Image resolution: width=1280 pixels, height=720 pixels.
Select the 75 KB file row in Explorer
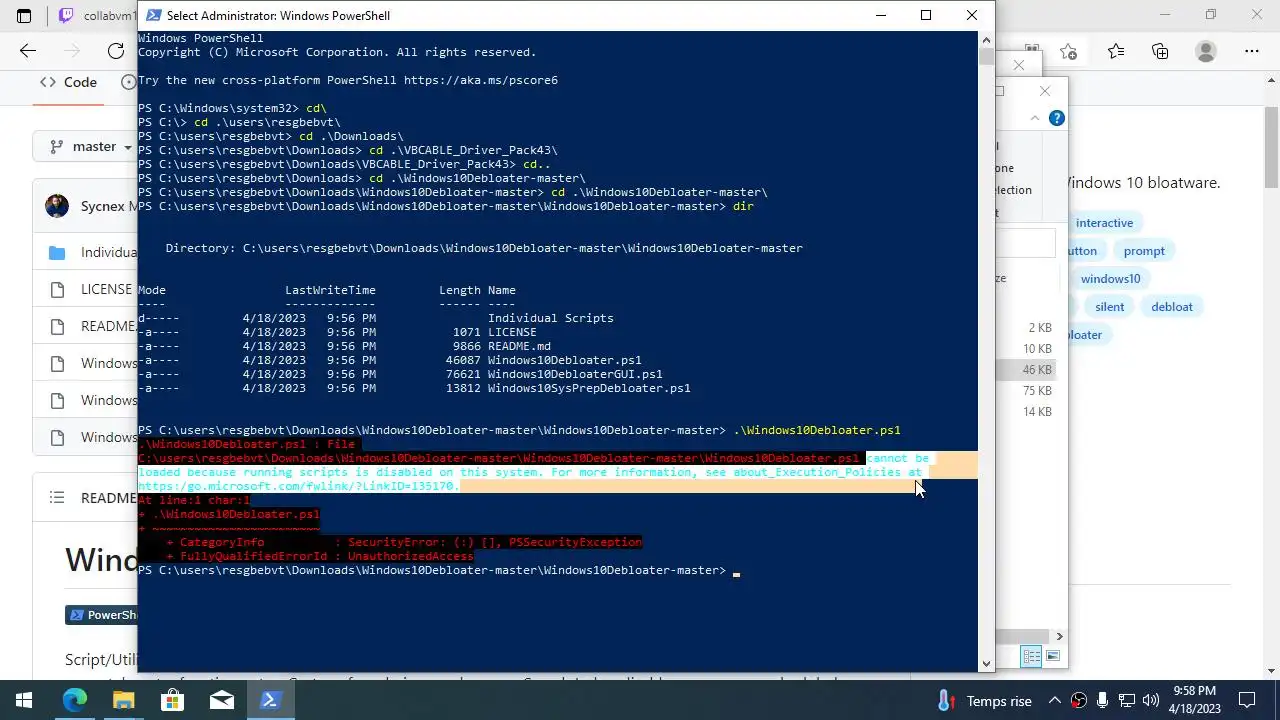(1025, 391)
